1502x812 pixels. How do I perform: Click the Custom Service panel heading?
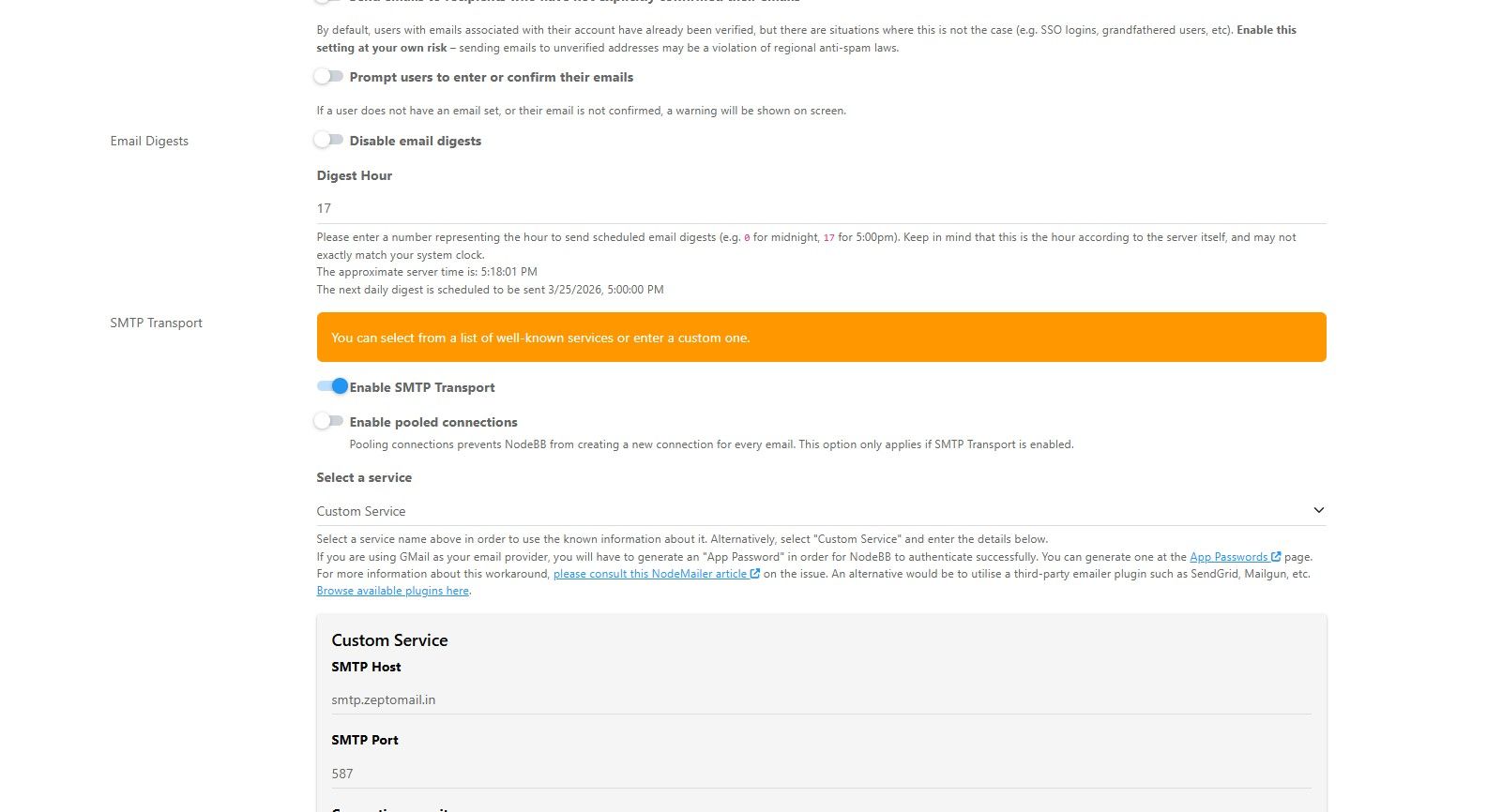click(389, 640)
